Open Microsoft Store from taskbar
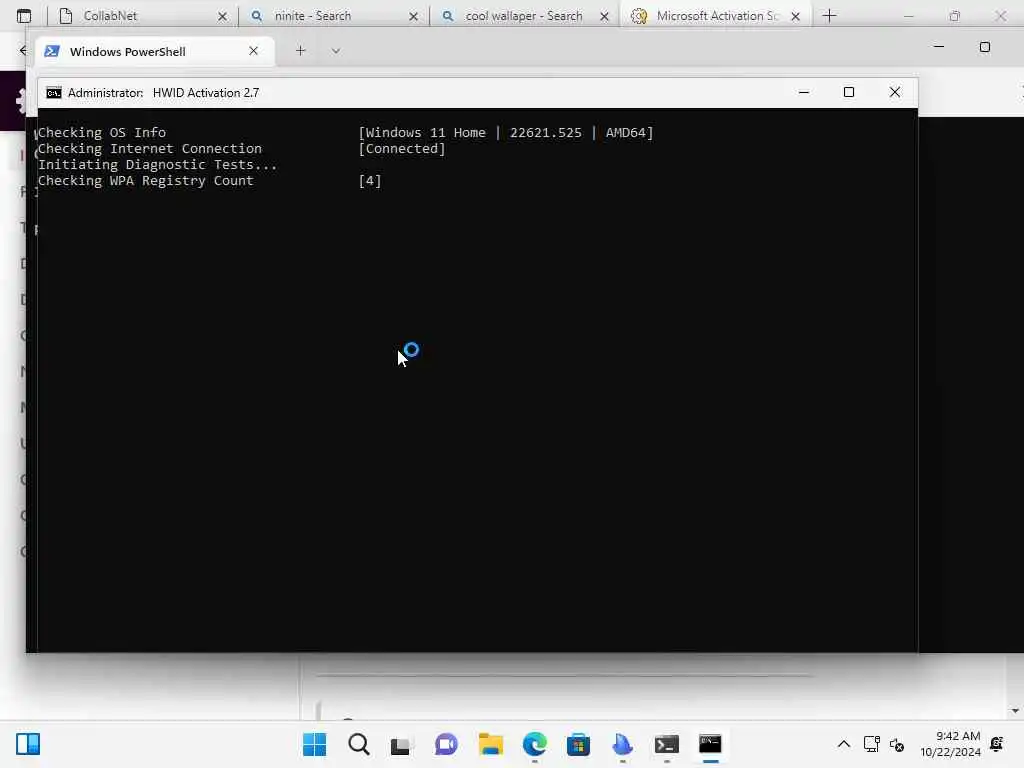Image resolution: width=1024 pixels, height=768 pixels. point(578,744)
